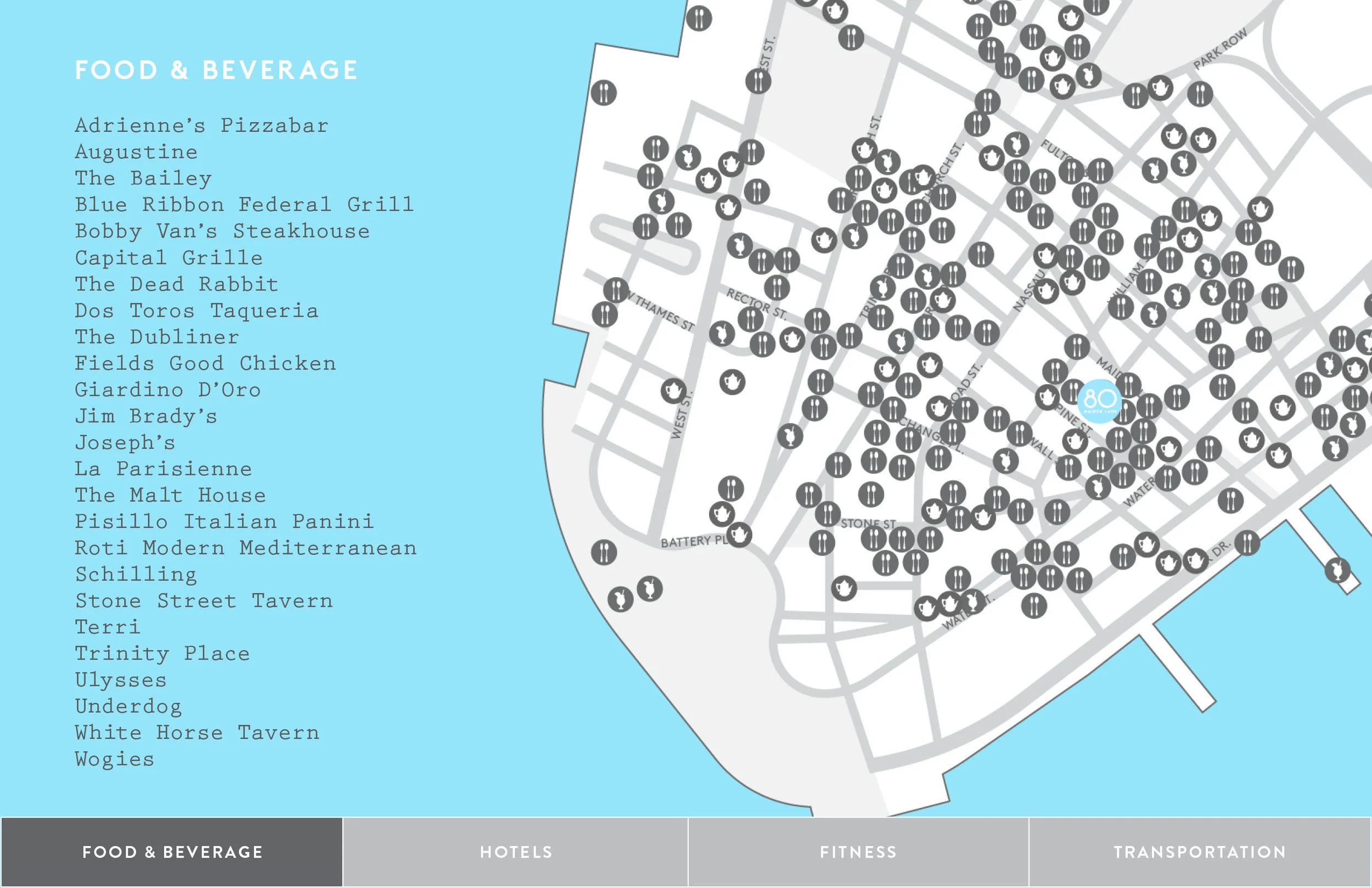Click Terri in the restaurant list
The image size is (1372, 888).
pyautogui.click(x=108, y=627)
